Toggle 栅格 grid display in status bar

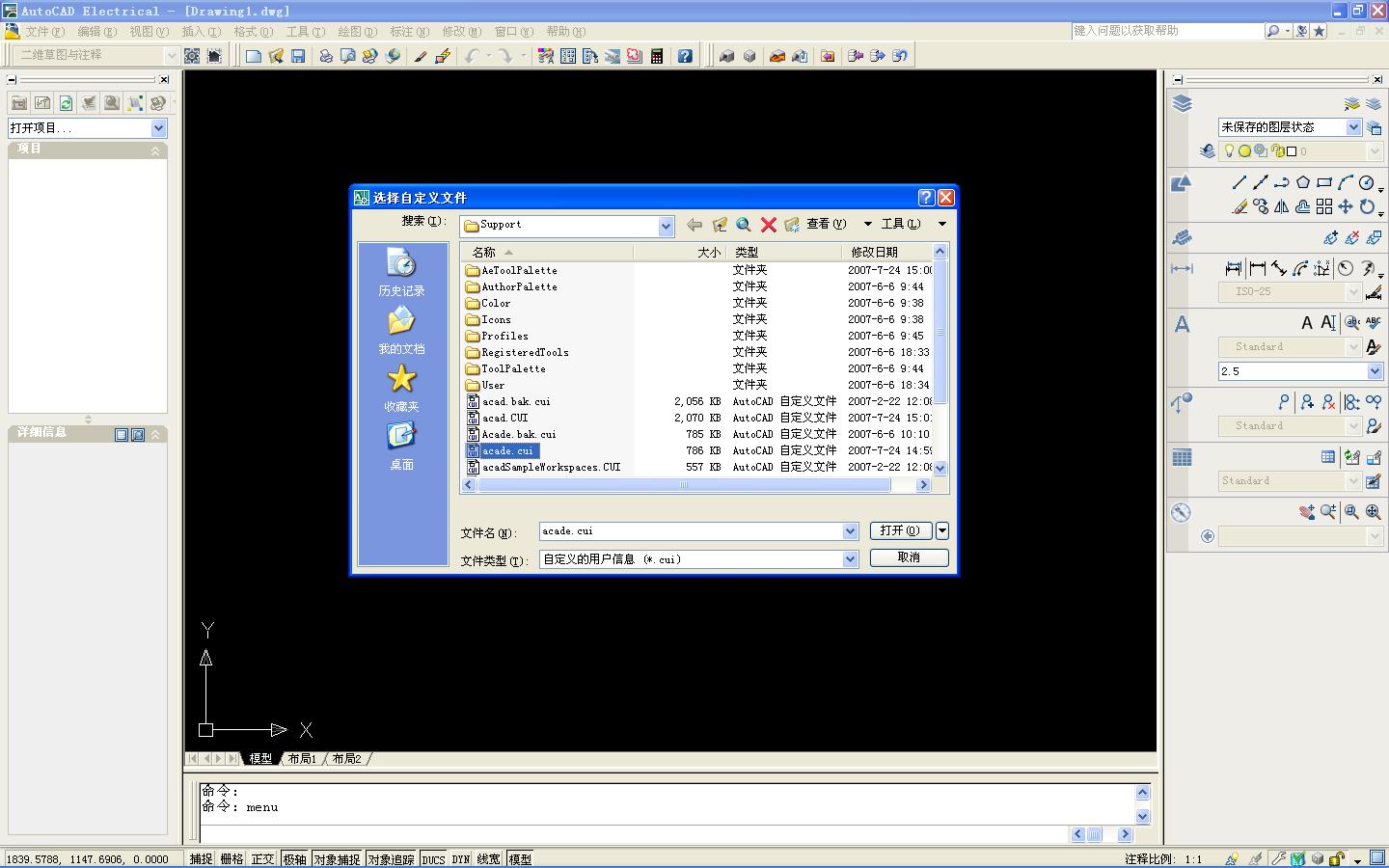[x=231, y=858]
